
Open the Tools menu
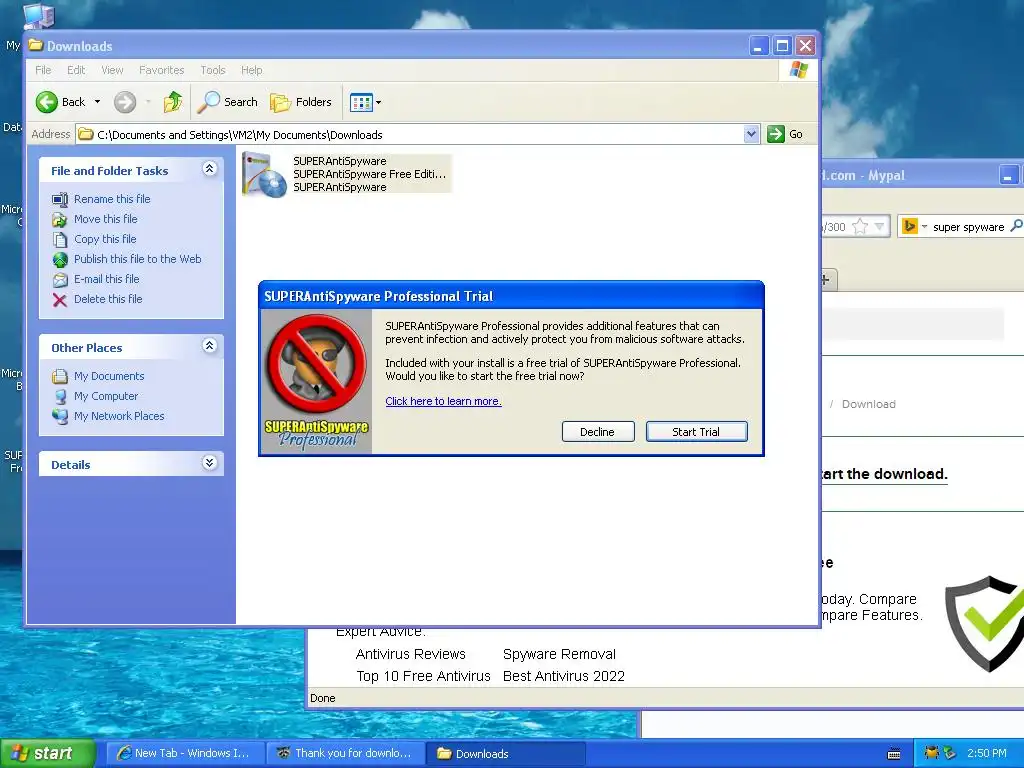213,70
